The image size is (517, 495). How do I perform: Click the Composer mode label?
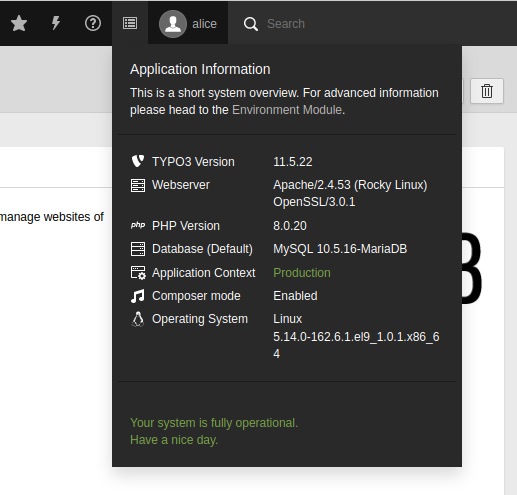pos(196,296)
